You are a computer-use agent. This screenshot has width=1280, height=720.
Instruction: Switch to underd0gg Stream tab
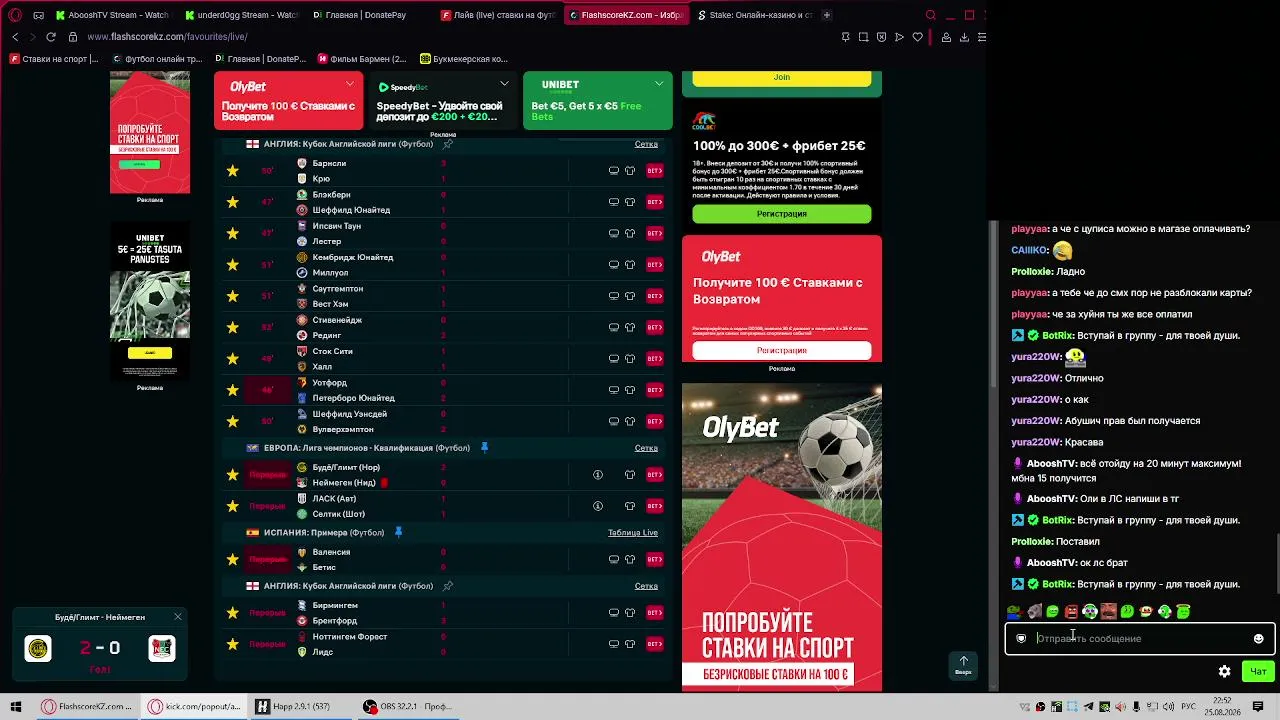point(242,15)
